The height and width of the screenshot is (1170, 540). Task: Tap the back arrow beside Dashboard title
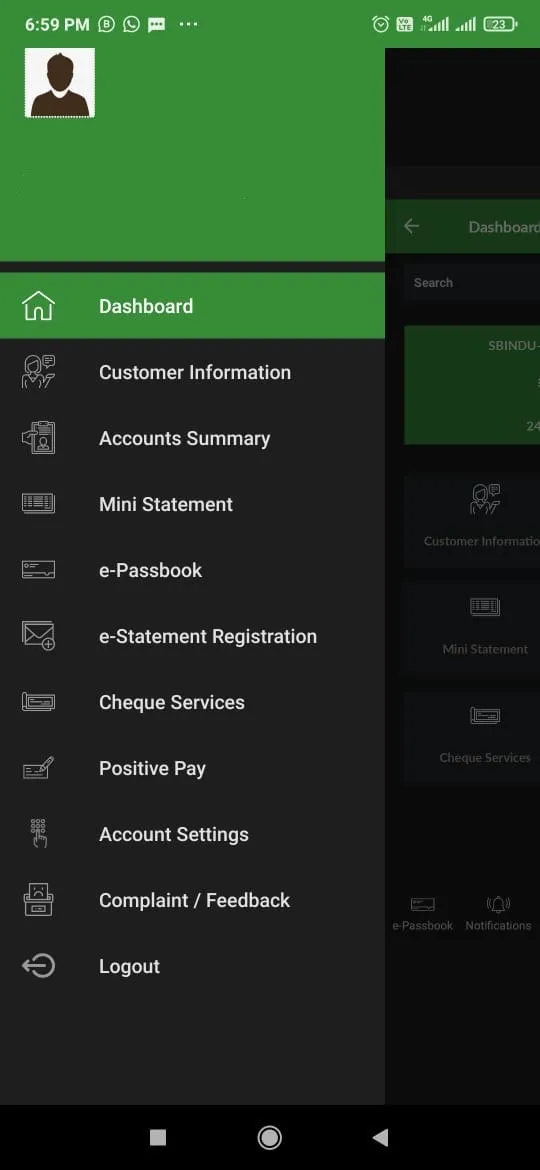(x=411, y=226)
